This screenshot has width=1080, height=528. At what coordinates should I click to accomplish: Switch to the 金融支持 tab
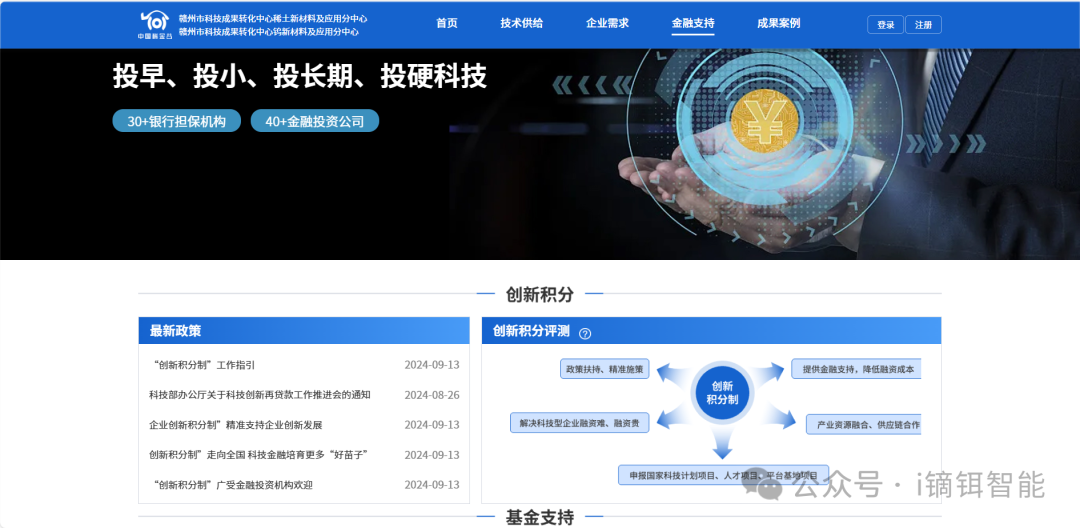coord(693,24)
